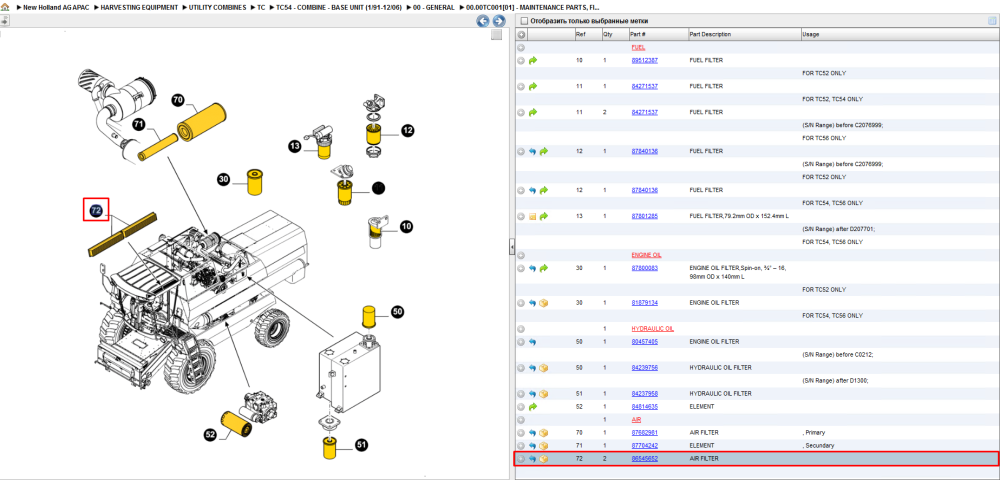Click the square icon at diagram top-right corner
This screenshot has height=480, width=1000.
point(496,35)
